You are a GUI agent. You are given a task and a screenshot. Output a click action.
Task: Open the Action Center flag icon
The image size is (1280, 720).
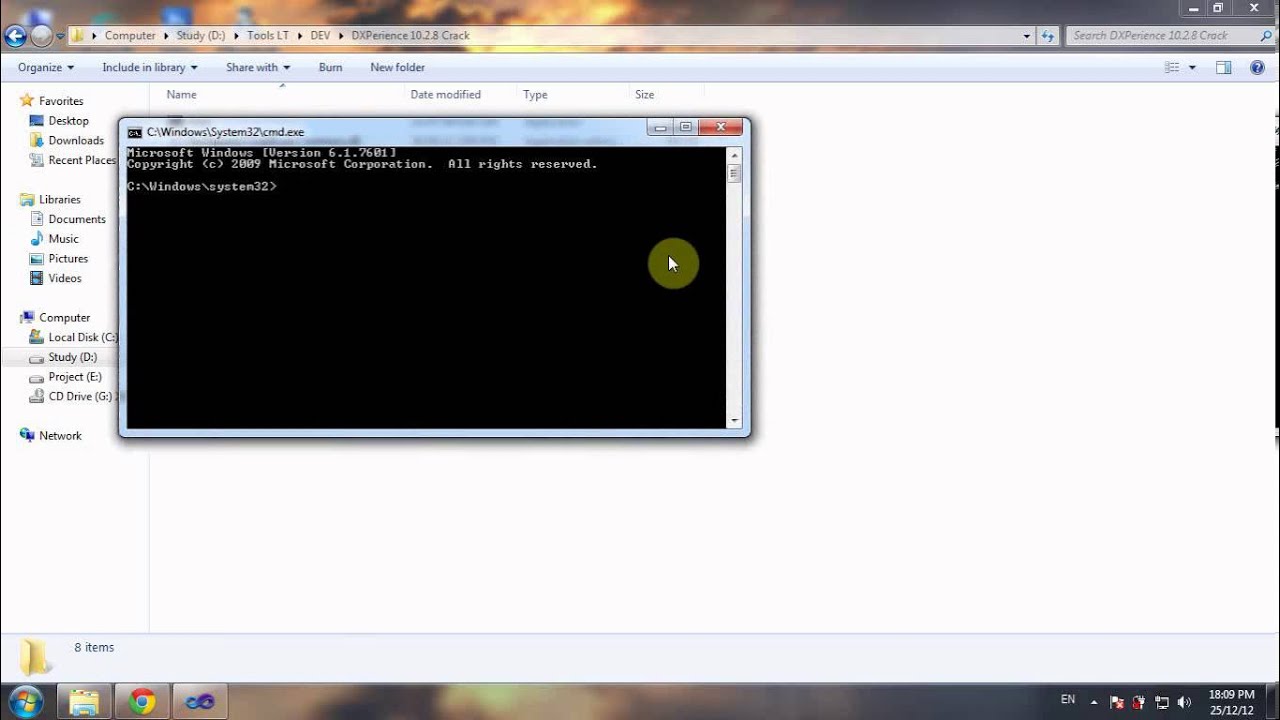coord(1117,702)
